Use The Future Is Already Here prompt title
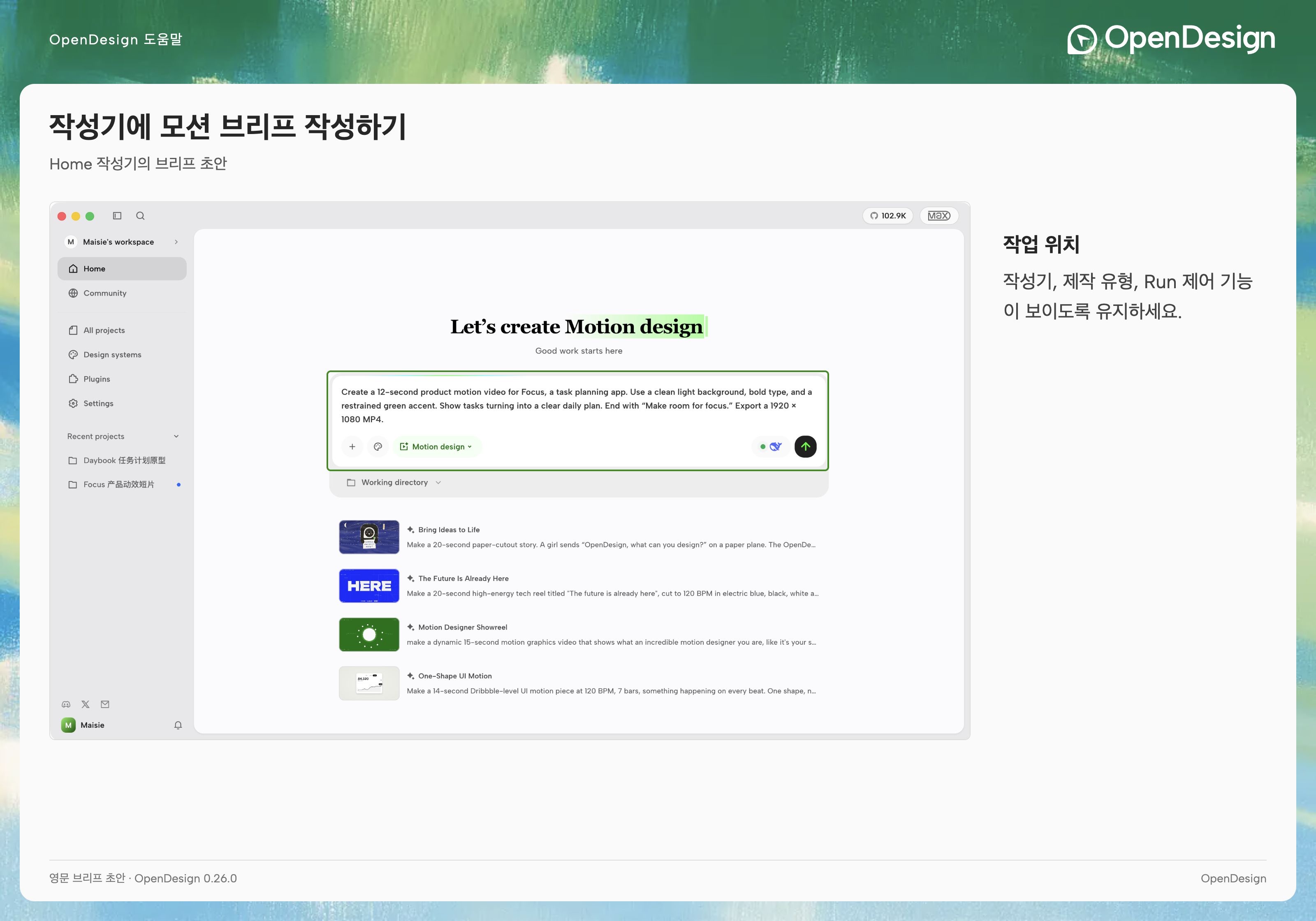This screenshot has height=921, width=1316. coord(463,578)
